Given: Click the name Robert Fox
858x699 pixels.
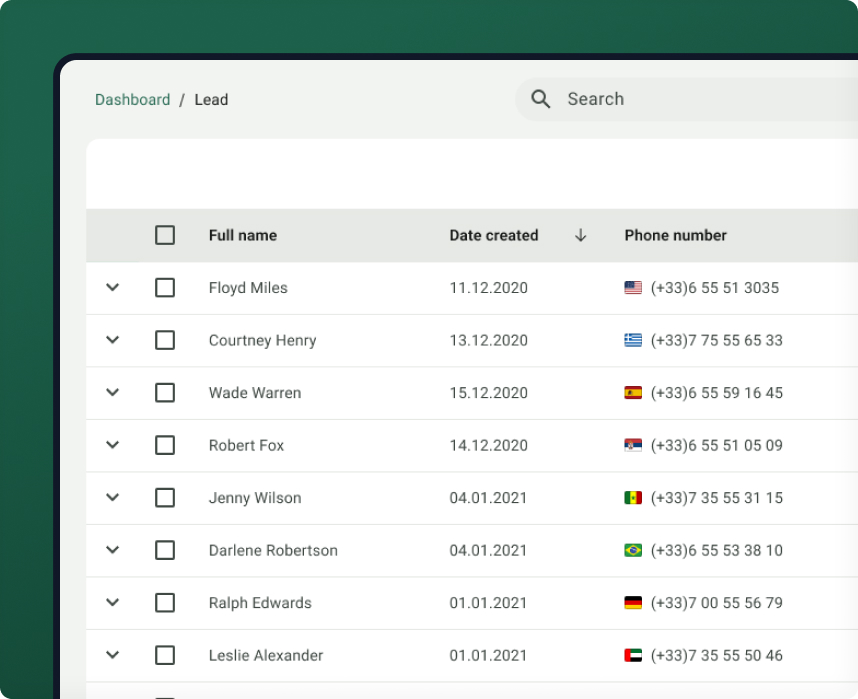Looking at the screenshot, I should point(246,446).
